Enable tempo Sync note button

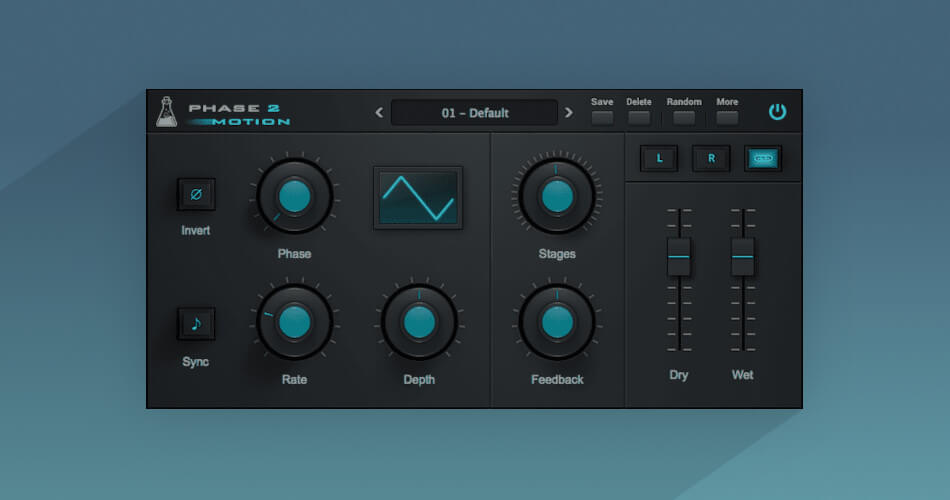coord(196,324)
